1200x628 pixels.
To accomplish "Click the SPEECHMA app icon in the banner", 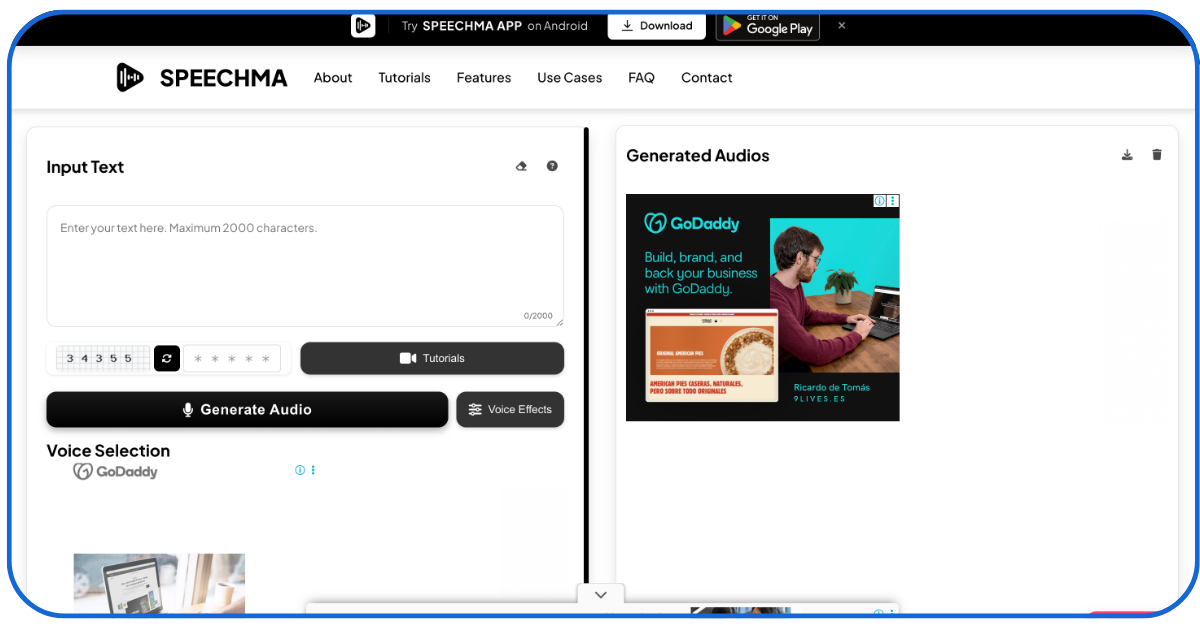I will (363, 25).
